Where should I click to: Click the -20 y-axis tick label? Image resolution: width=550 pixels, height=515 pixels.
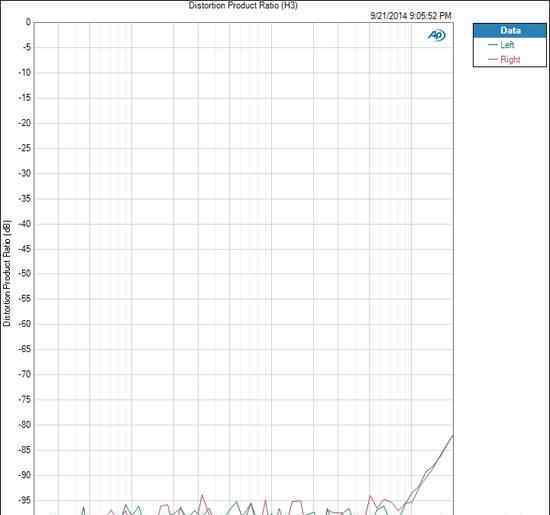(25, 123)
